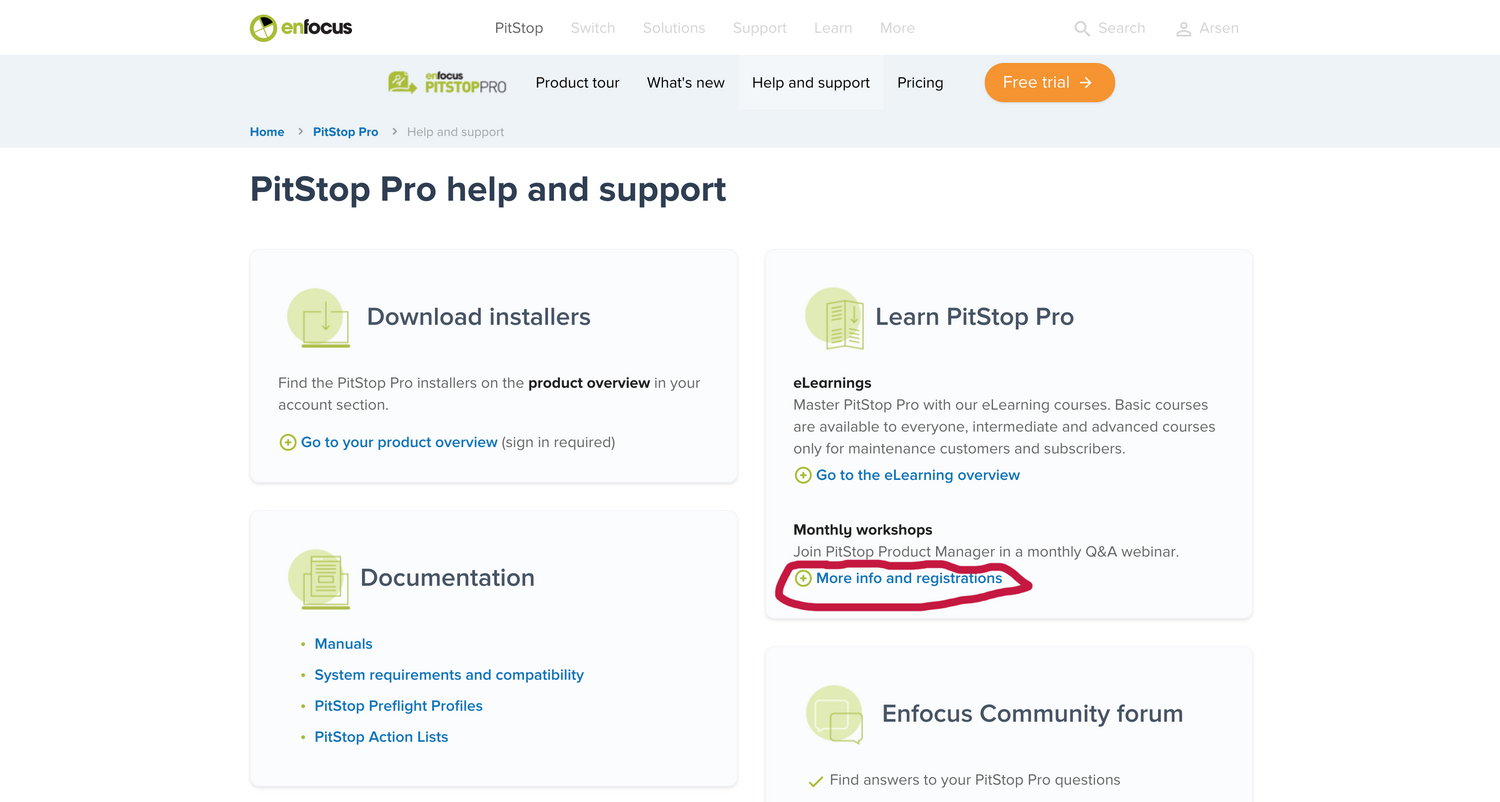Image resolution: width=1500 pixels, height=802 pixels.
Task: Click the bold product overview link
Action: [589, 383]
